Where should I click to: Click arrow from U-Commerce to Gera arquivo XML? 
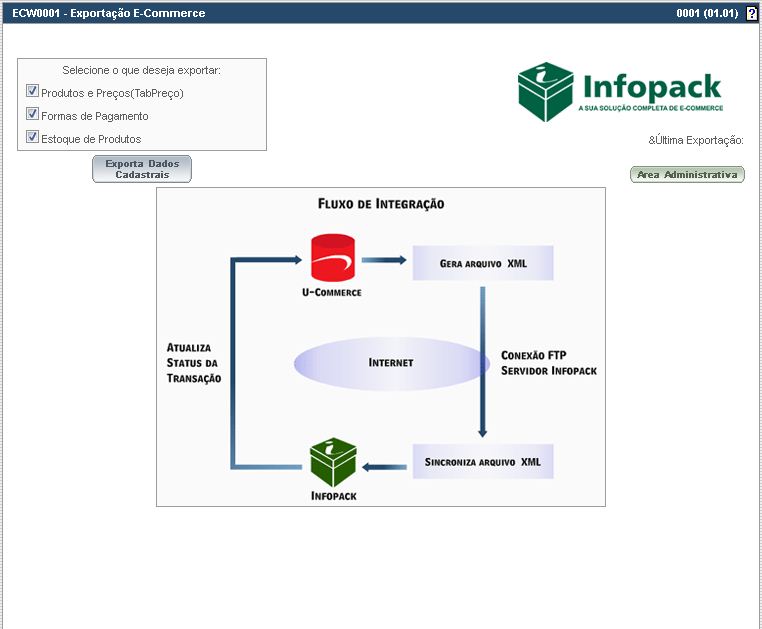pos(384,260)
